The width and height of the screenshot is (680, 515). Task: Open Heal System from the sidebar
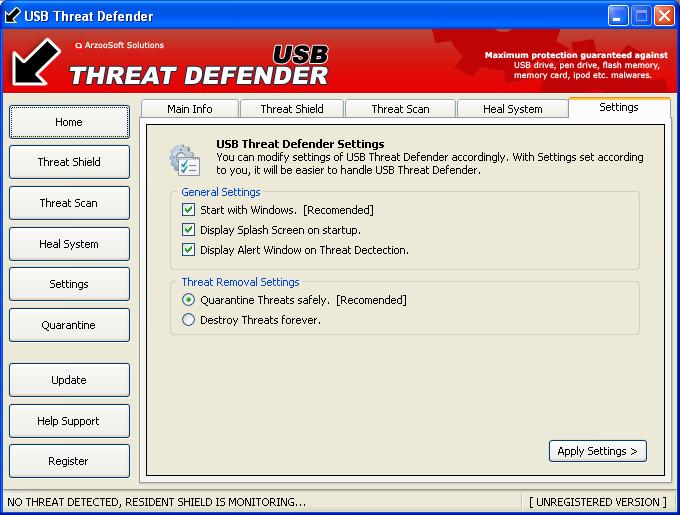pyautogui.click(x=69, y=244)
